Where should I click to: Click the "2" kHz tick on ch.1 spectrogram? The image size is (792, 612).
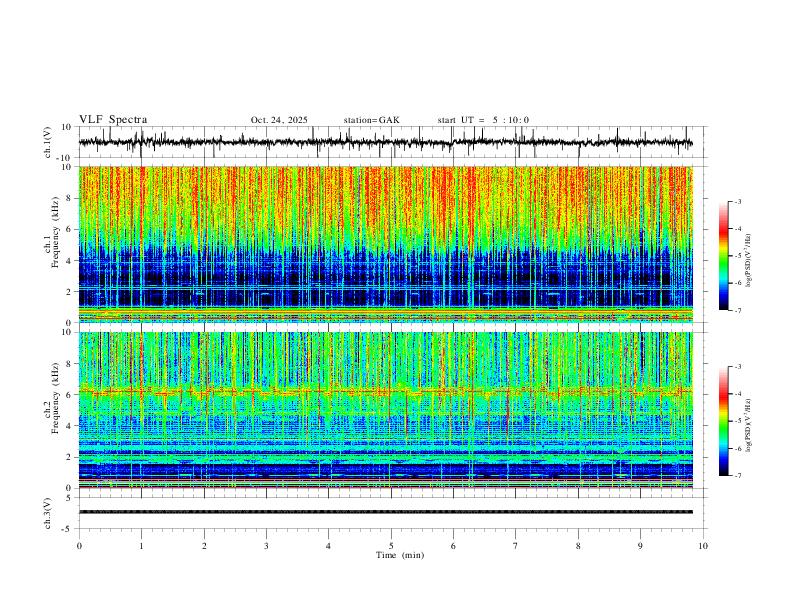(69, 291)
